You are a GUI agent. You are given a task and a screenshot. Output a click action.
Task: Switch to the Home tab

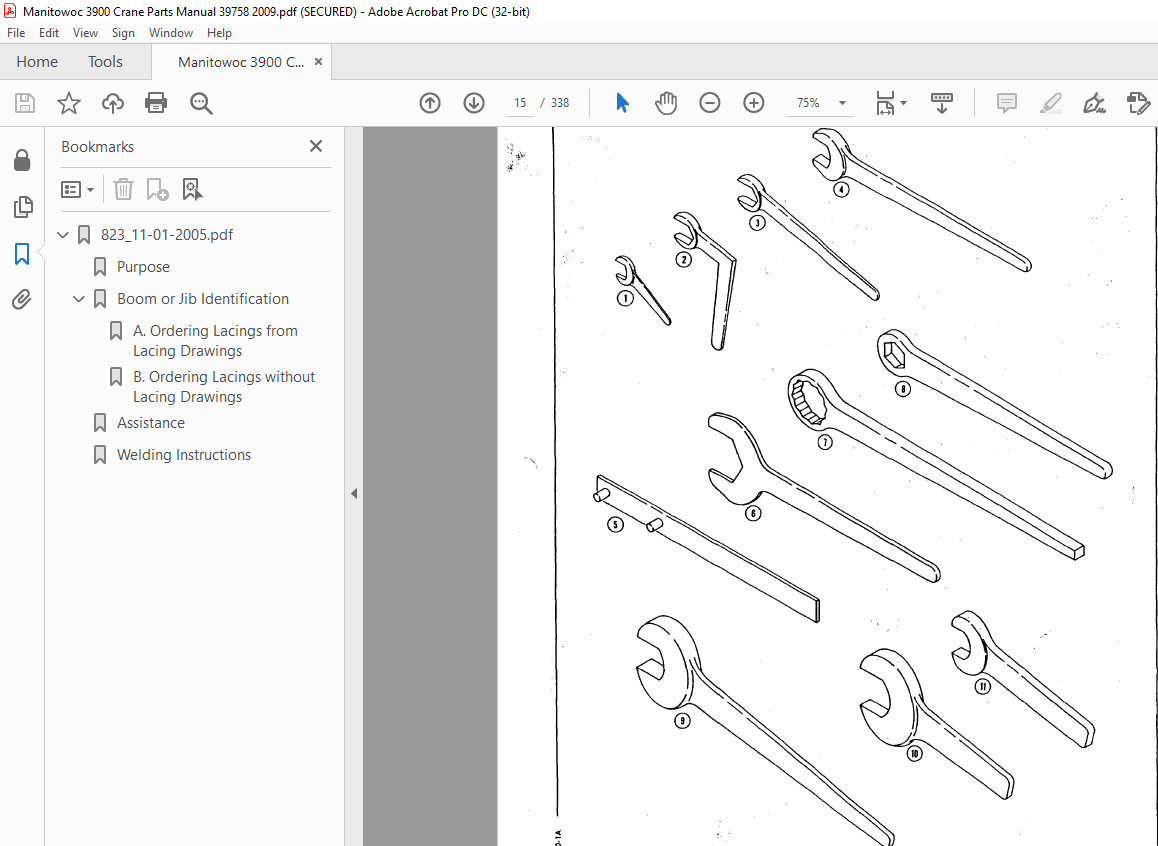pyautogui.click(x=37, y=62)
